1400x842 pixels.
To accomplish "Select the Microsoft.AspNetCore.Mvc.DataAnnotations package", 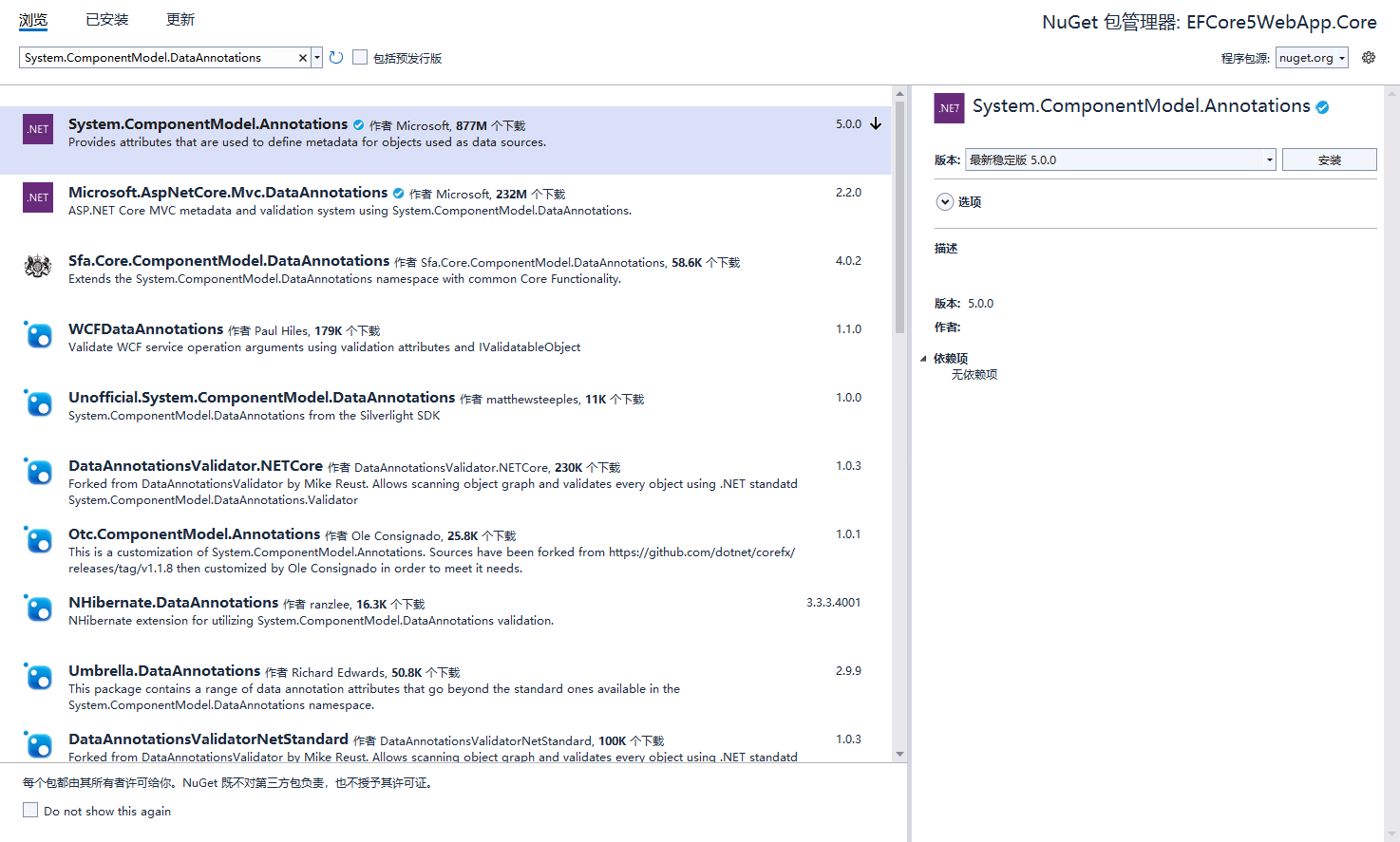I will (445, 209).
